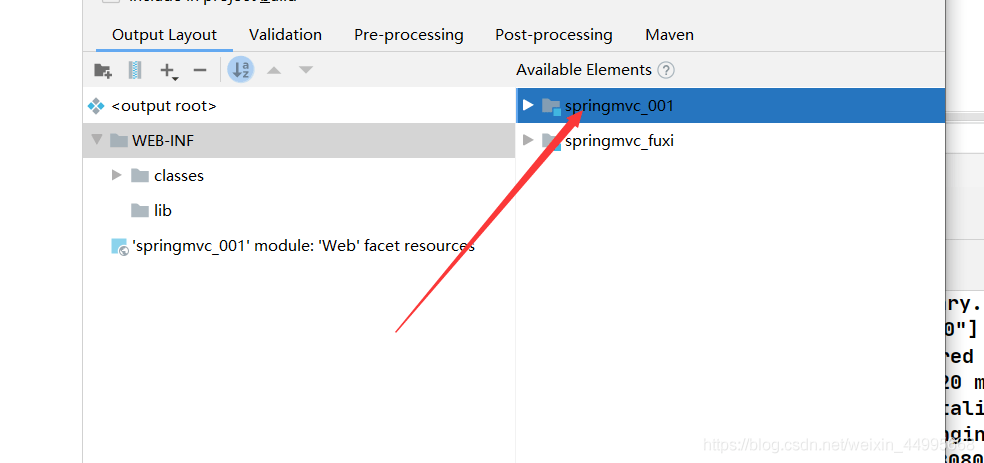Select the output root item
Viewport: 984px width, 463px height.
163,105
